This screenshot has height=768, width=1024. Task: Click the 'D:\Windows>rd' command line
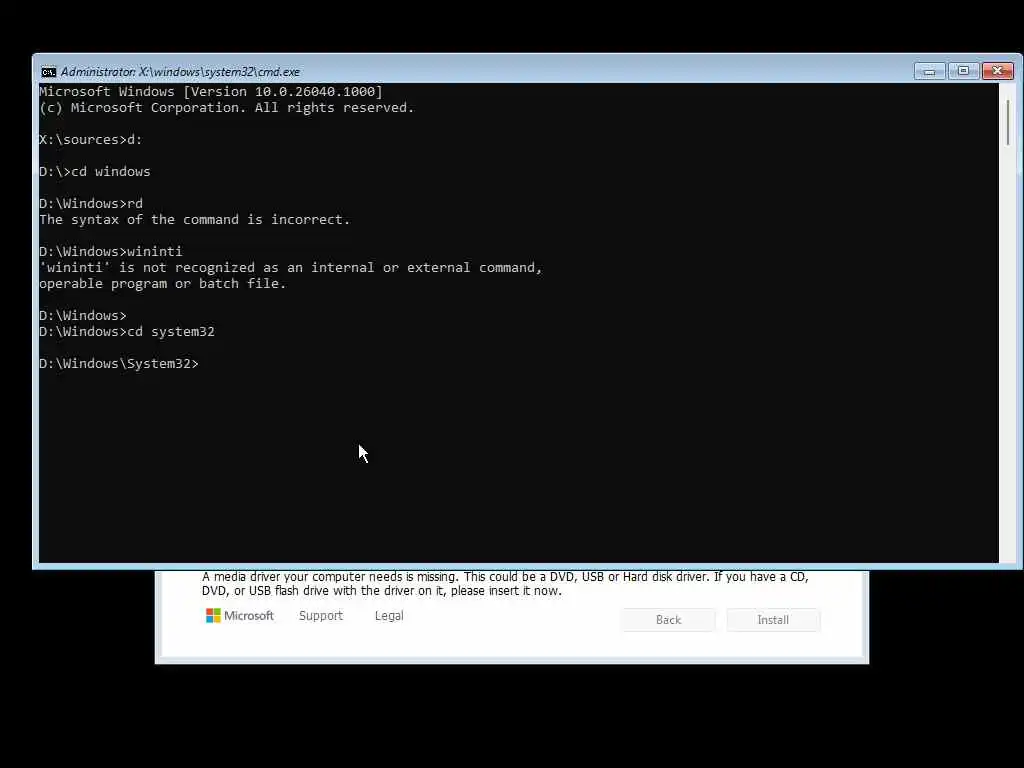[91, 203]
